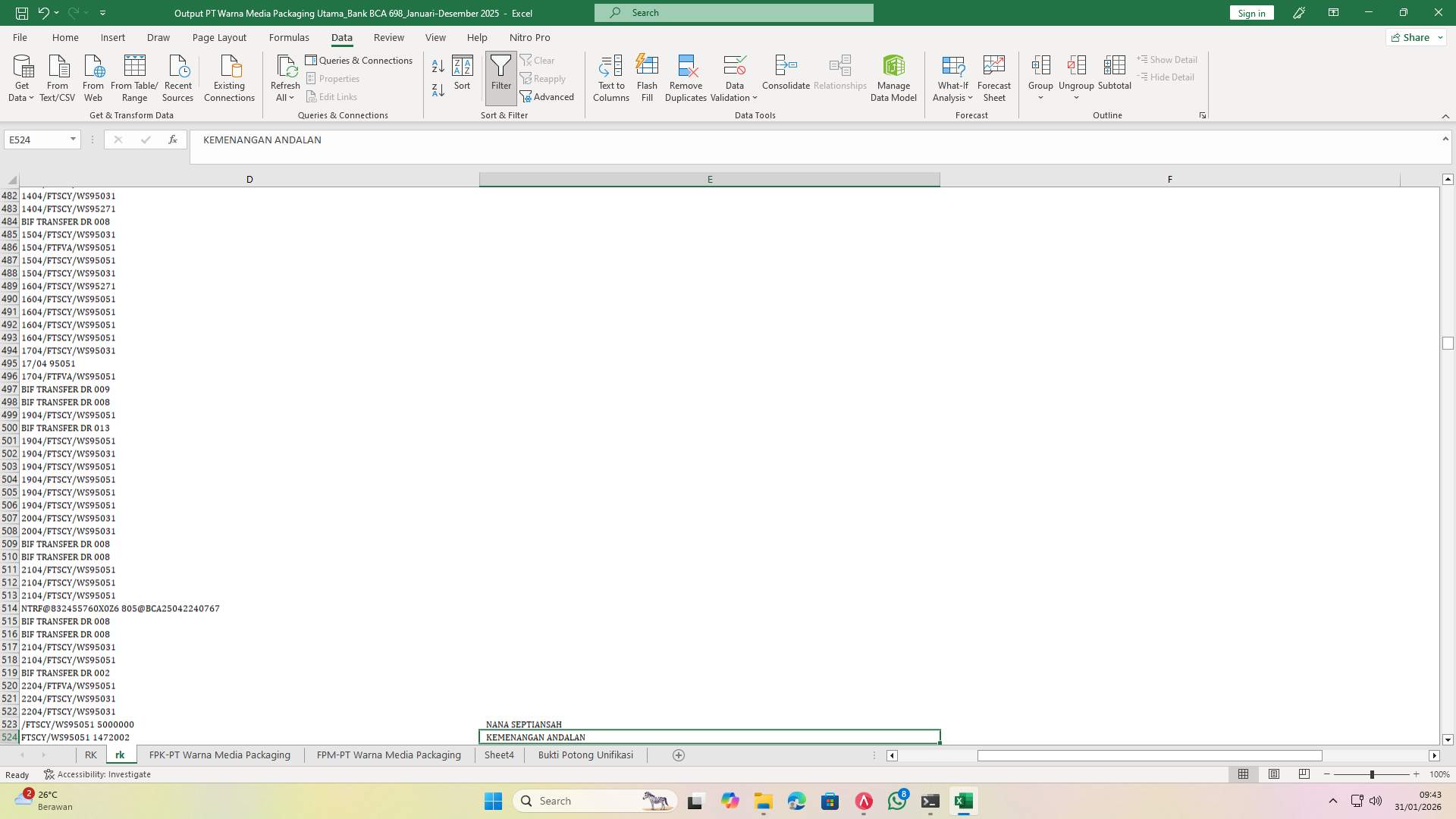This screenshot has width=1456, height=819.
Task: Open the Consolidate tool
Action: point(786,76)
